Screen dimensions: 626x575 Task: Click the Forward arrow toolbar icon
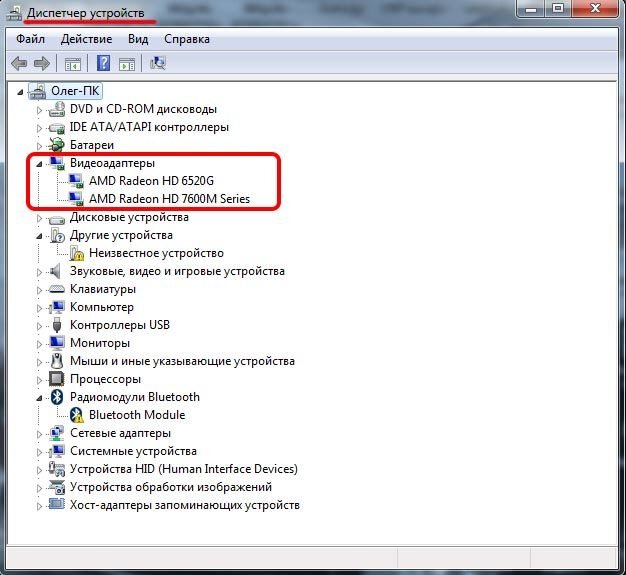(42, 63)
